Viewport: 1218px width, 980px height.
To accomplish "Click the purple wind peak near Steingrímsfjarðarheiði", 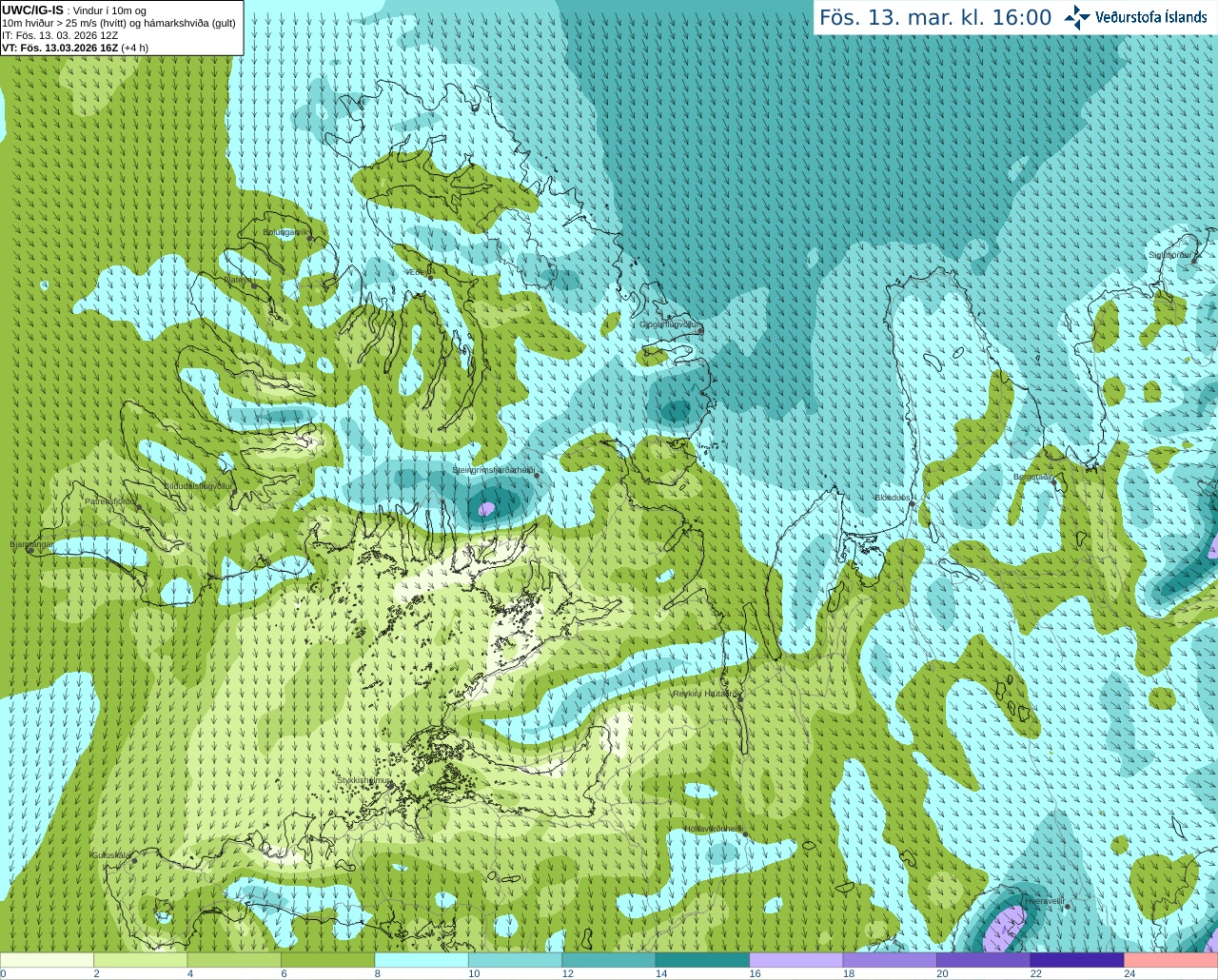I will 487,509.
